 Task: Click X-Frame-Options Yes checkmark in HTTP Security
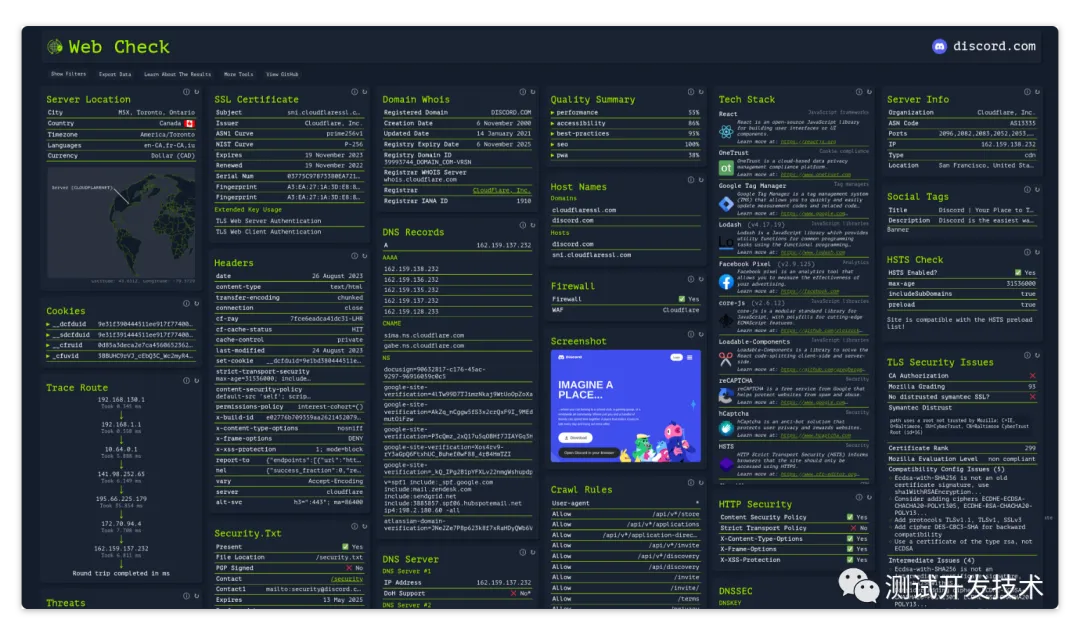850,549
